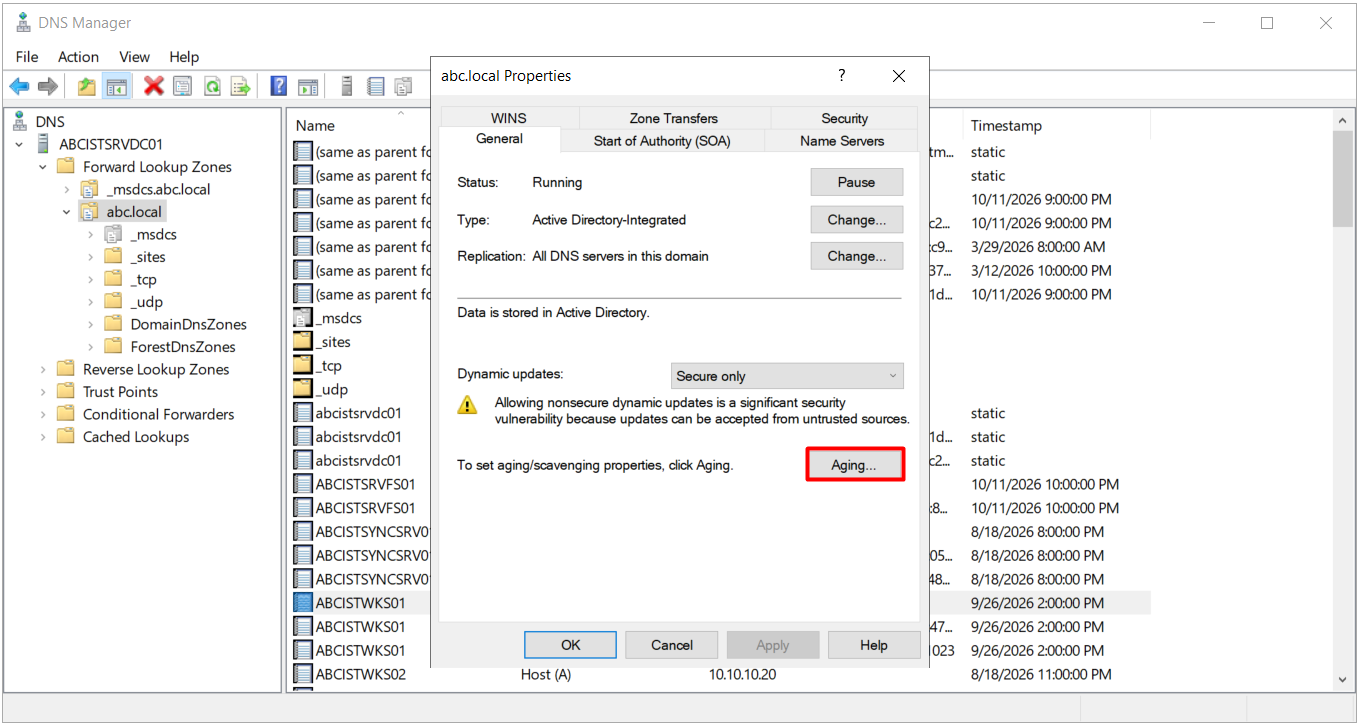Screen dimensions: 1360x726
Task: Click the New Server tower icon
Action: coord(347,87)
